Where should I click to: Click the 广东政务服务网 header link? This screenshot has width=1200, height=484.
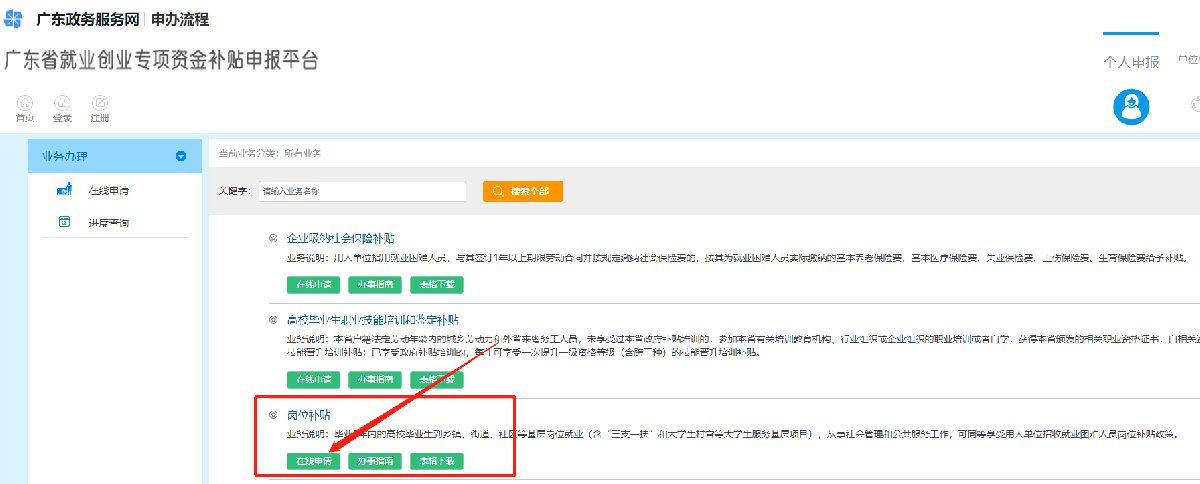(x=89, y=20)
